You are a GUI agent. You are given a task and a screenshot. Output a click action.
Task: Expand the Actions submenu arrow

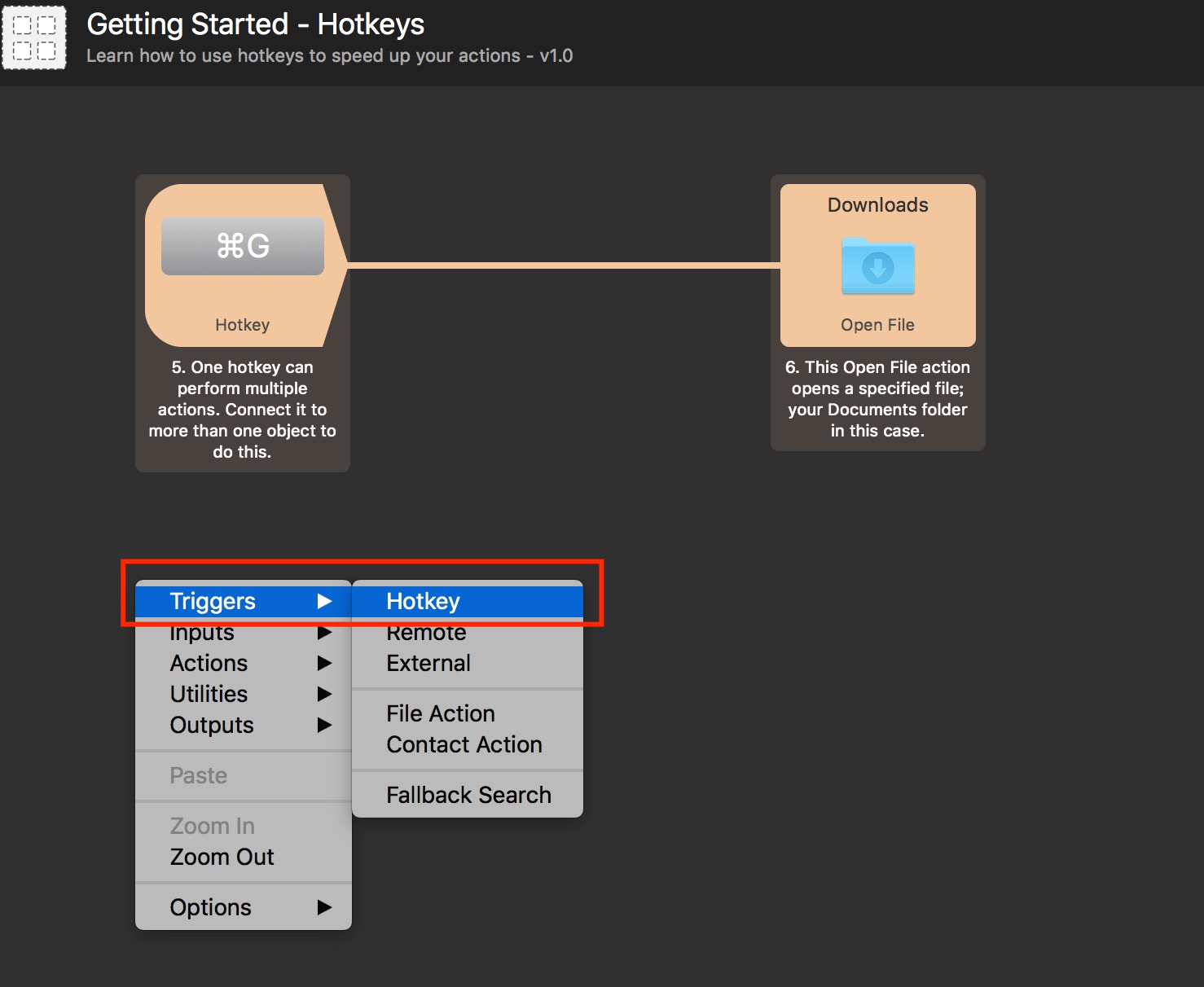click(x=324, y=663)
